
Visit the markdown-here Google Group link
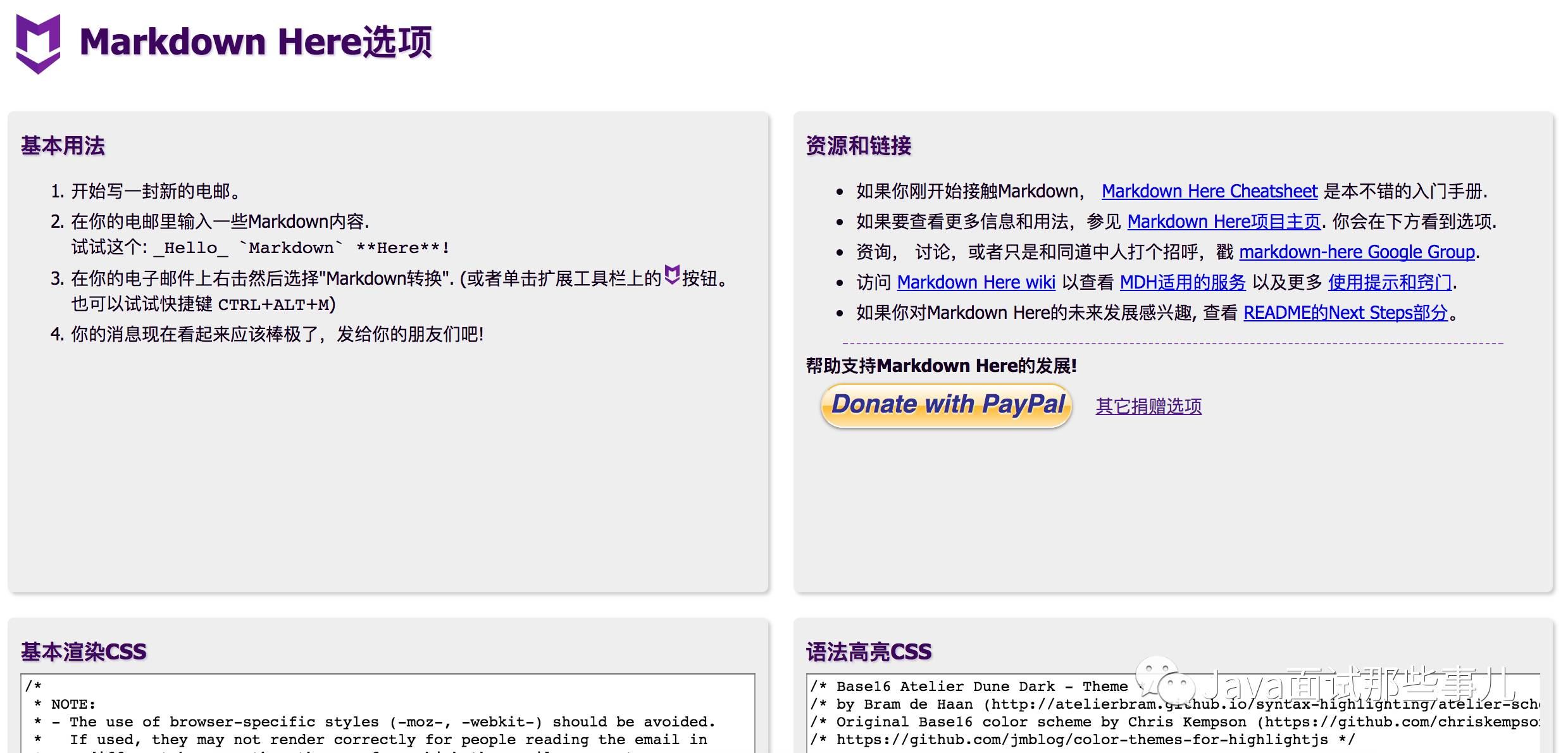click(1357, 252)
